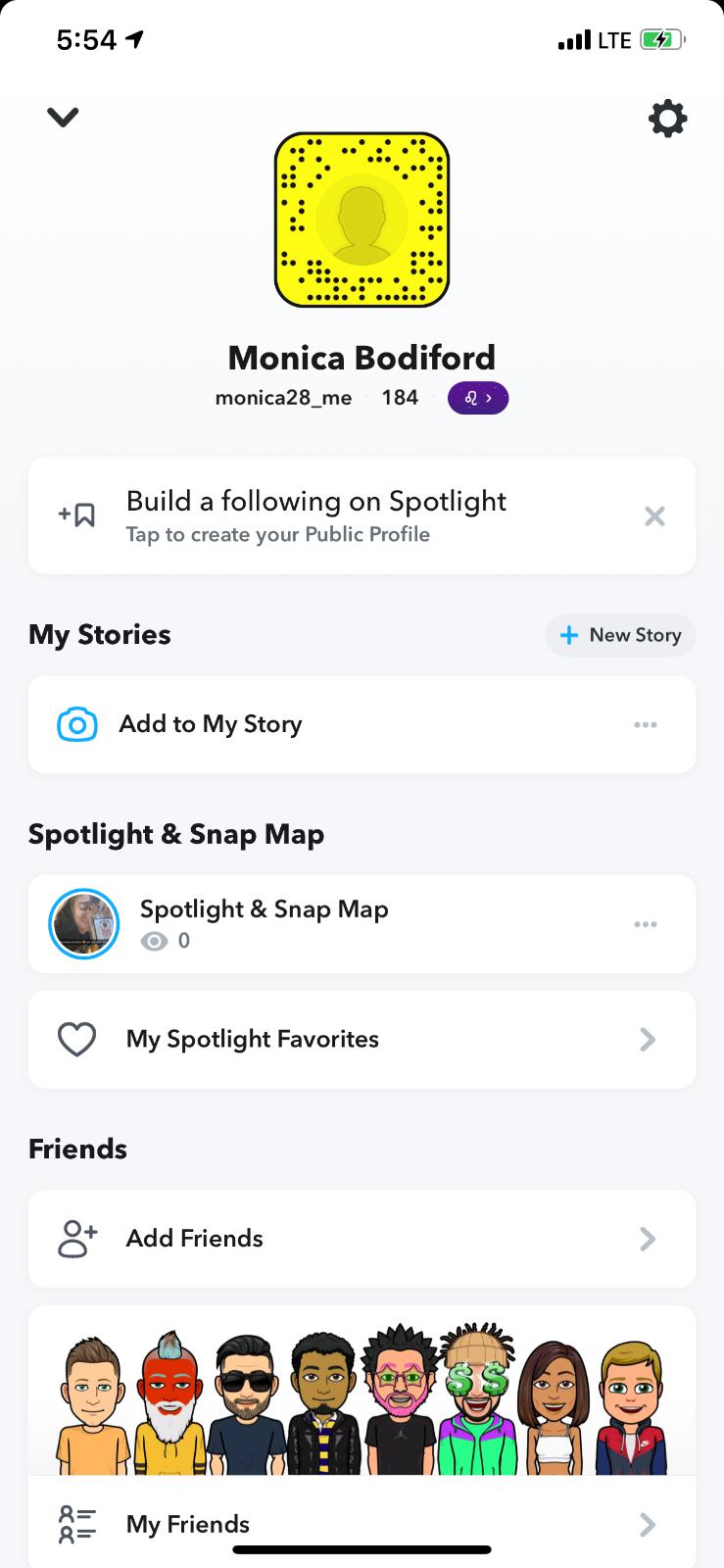Open the My Friends menu item
724x1568 pixels.
pyautogui.click(x=188, y=1524)
